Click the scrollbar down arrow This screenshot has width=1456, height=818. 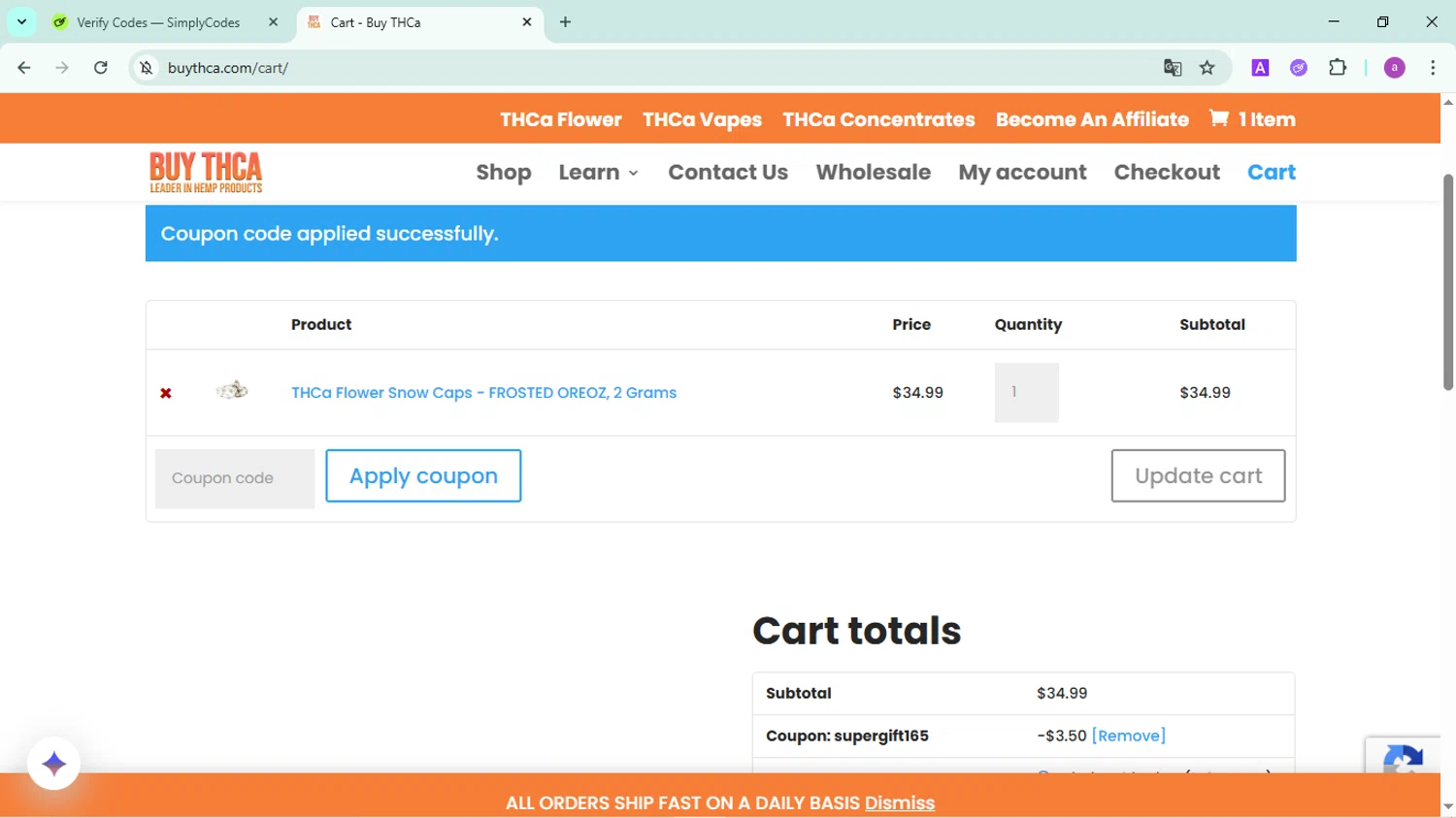1448,806
